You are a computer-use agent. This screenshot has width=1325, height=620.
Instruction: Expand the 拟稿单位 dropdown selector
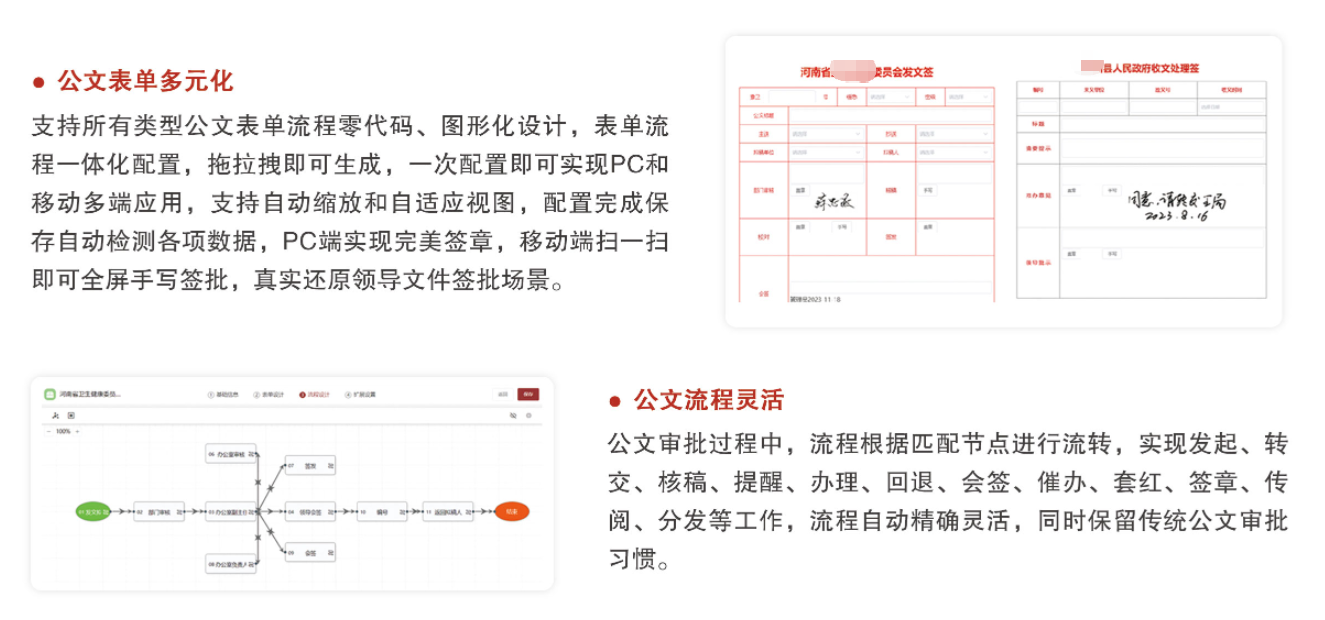(x=824, y=153)
